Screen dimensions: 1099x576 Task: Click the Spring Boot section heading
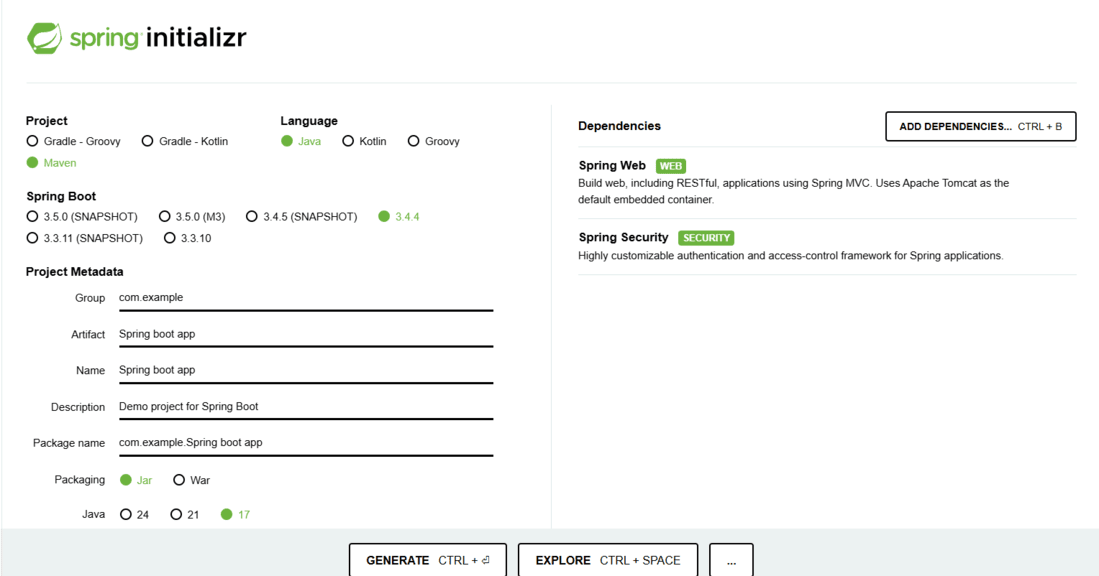click(x=61, y=196)
